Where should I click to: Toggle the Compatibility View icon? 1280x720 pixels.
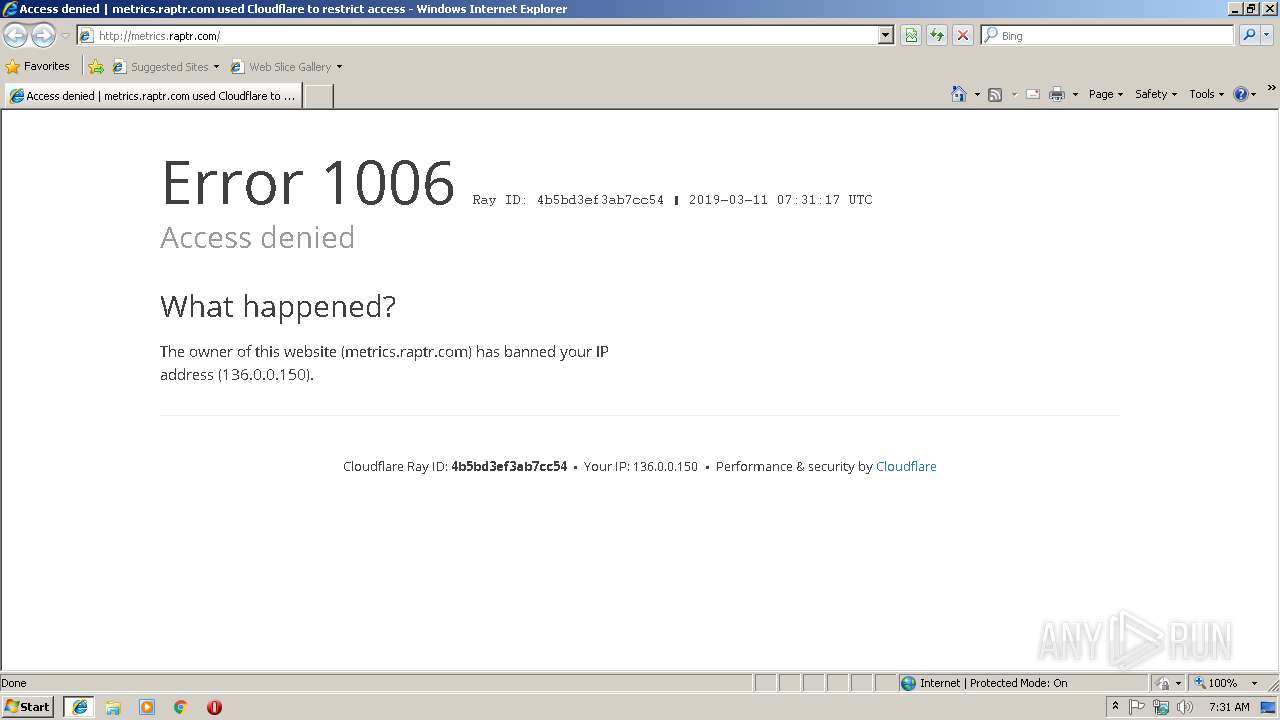(x=911, y=36)
